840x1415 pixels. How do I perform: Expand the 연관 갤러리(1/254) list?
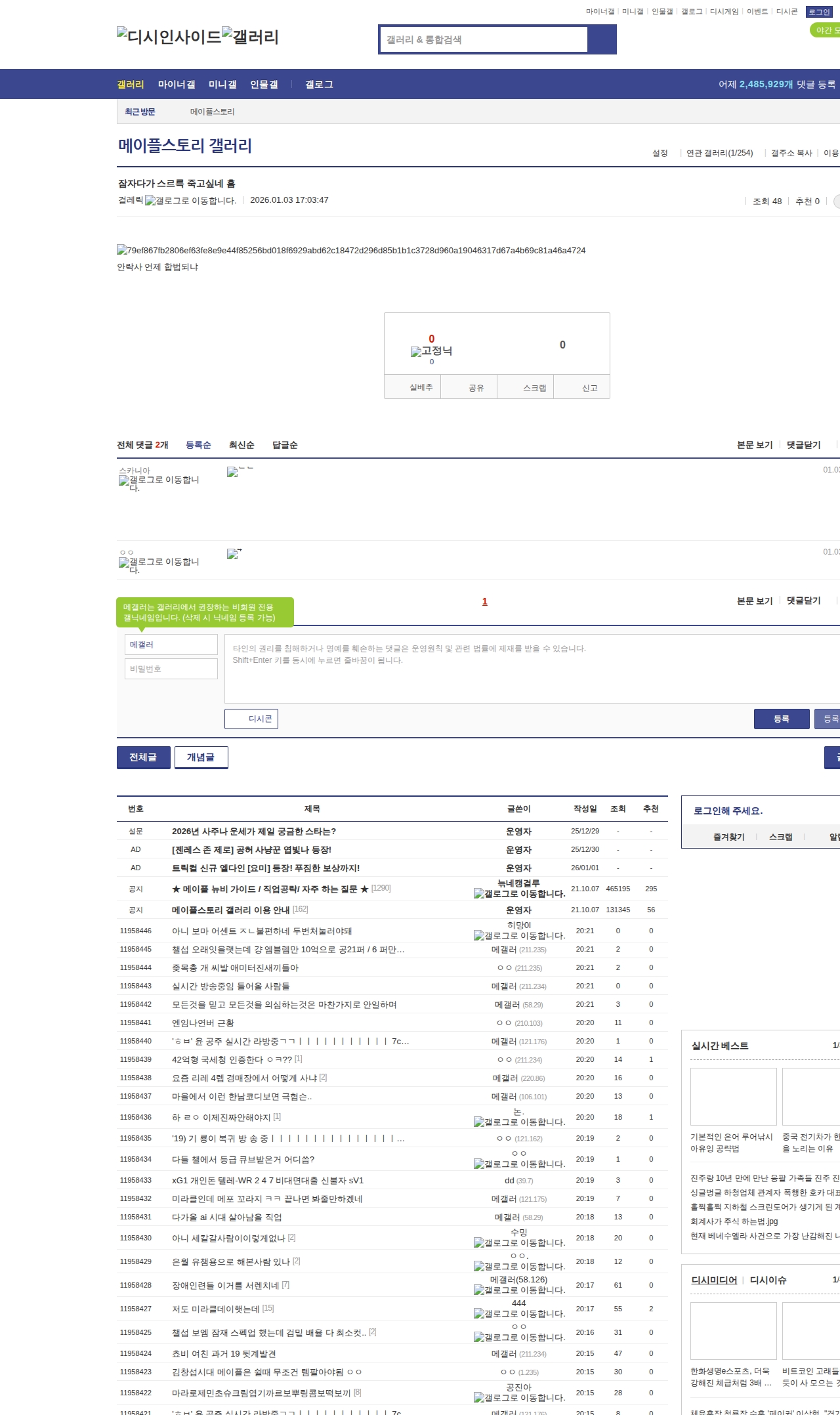719,153
